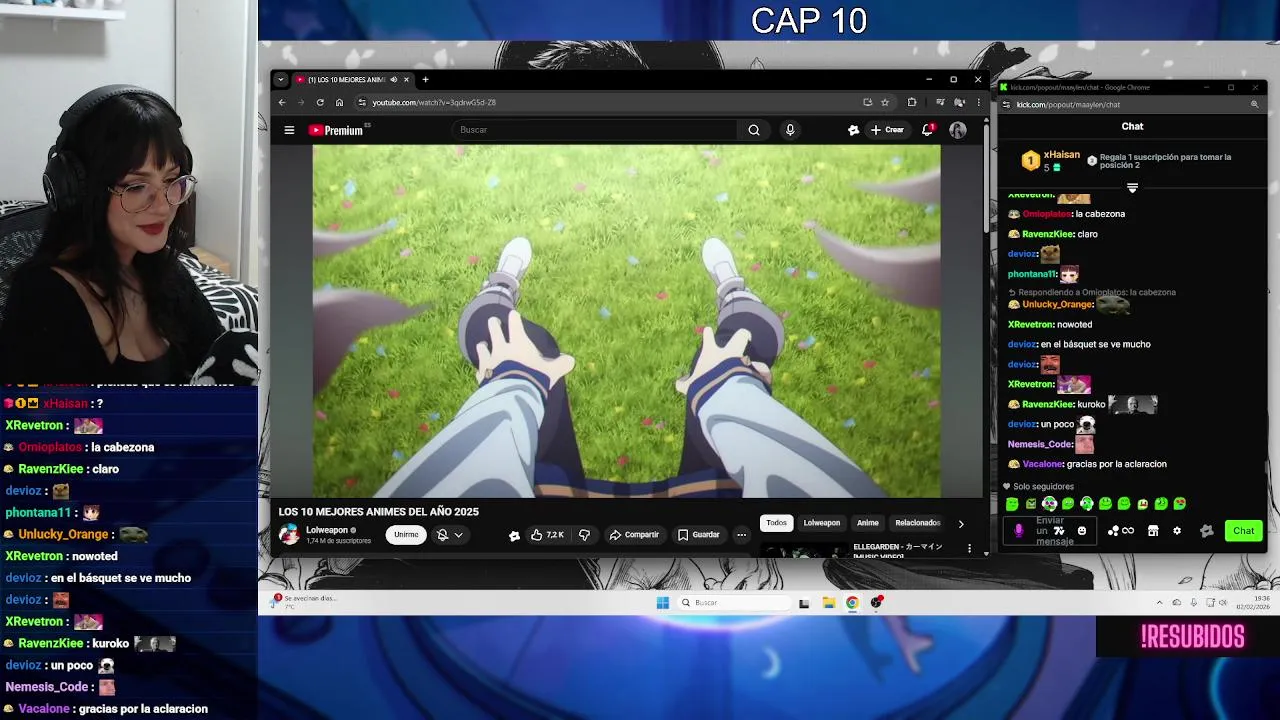The image size is (1280, 720).
Task: Focus Windows taskbar Buscar search box
Action: (735, 602)
